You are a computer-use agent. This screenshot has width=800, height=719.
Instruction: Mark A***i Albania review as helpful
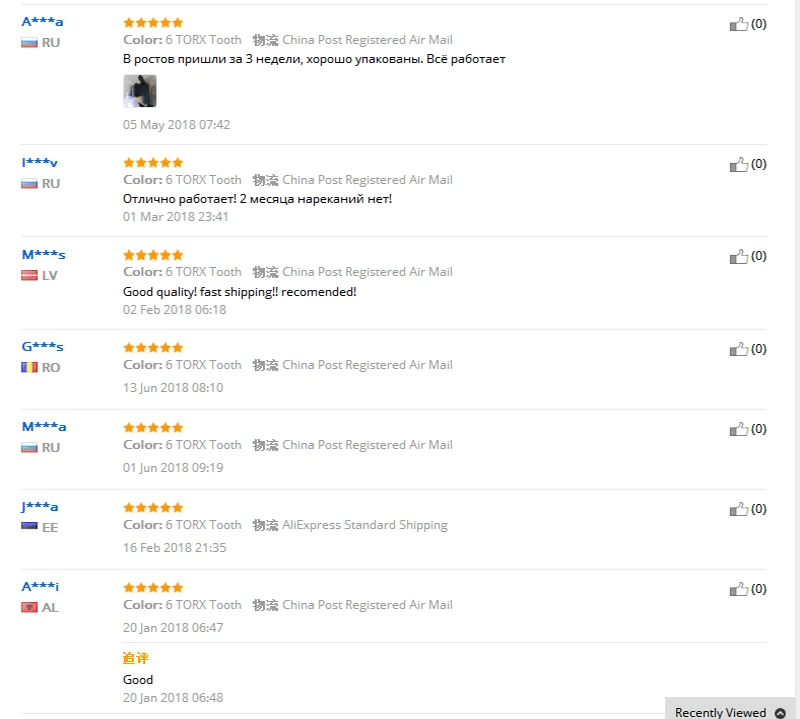(x=738, y=589)
